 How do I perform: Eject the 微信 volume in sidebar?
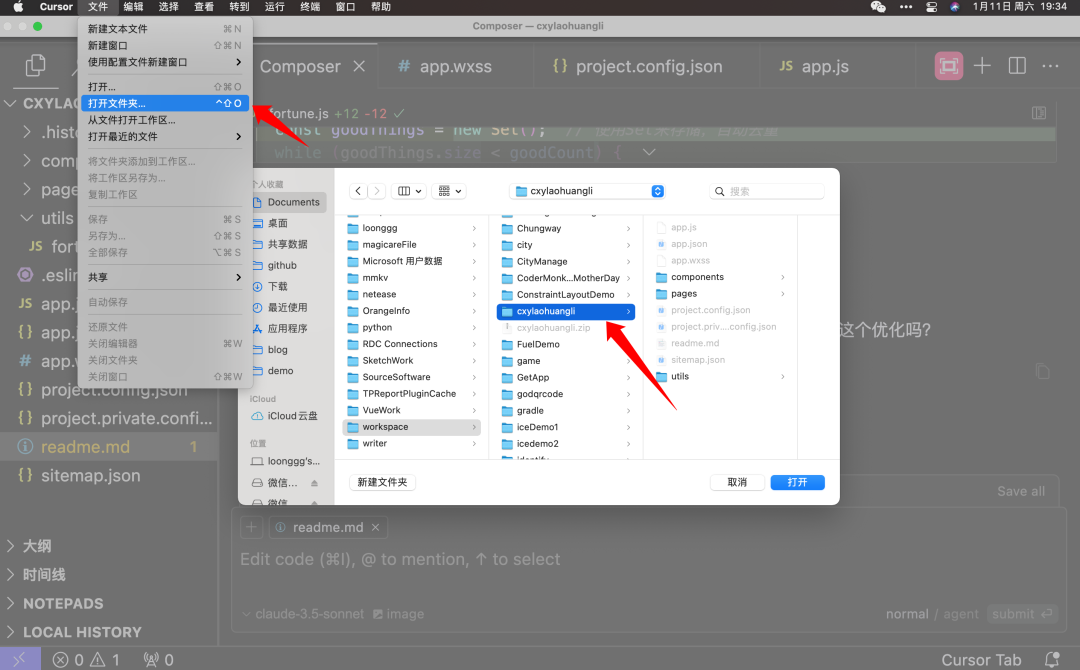[x=314, y=483]
